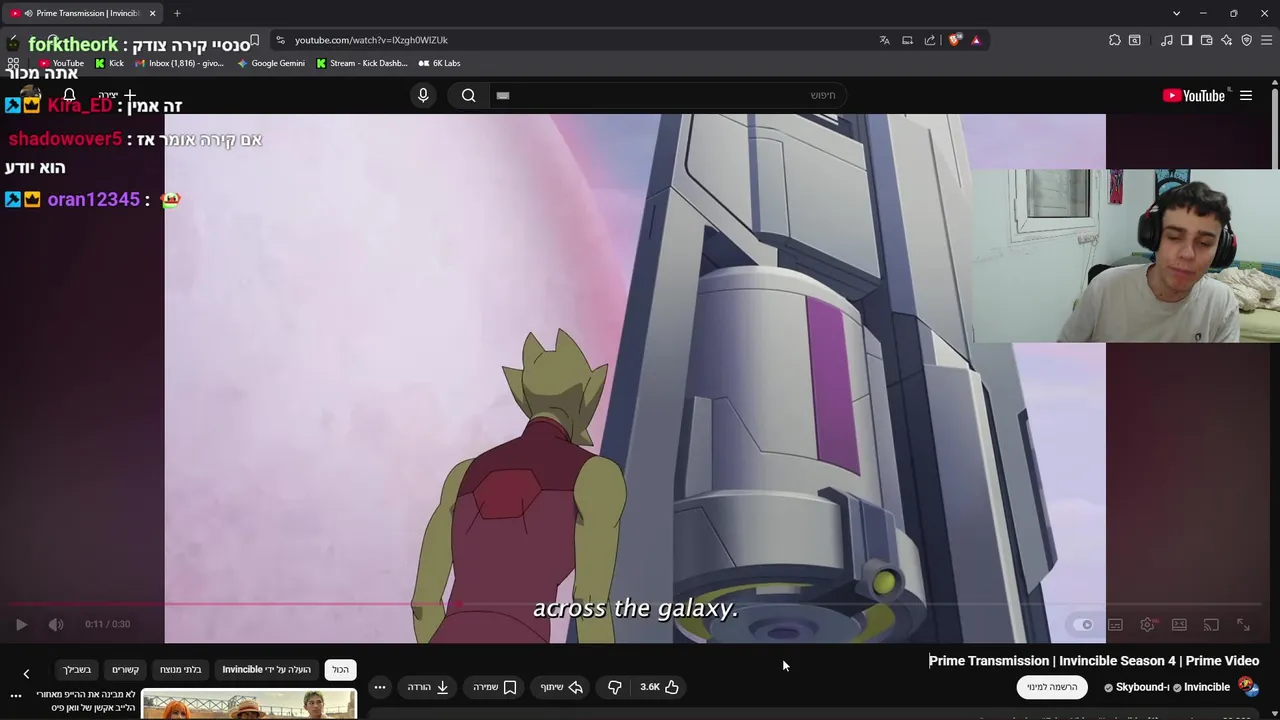Open more actions three-dot menu
Image resolution: width=1280 pixels, height=720 pixels.
(x=380, y=687)
